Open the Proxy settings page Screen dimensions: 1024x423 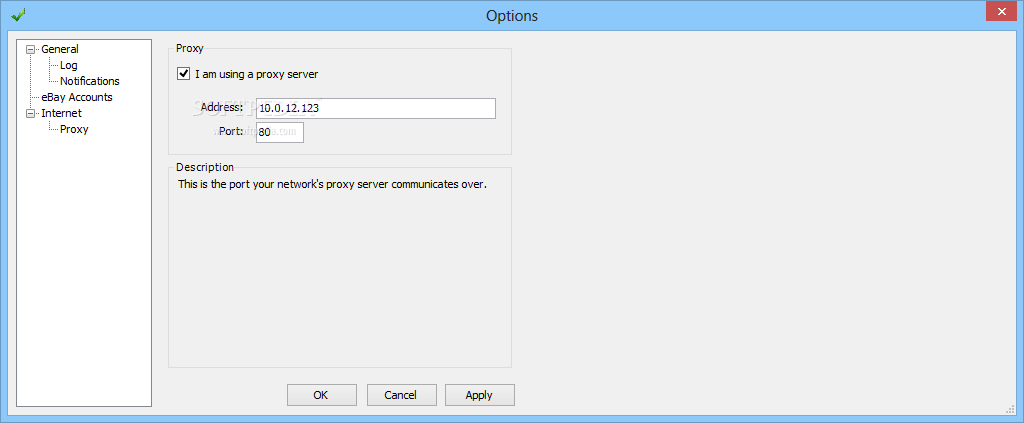pyautogui.click(x=74, y=129)
